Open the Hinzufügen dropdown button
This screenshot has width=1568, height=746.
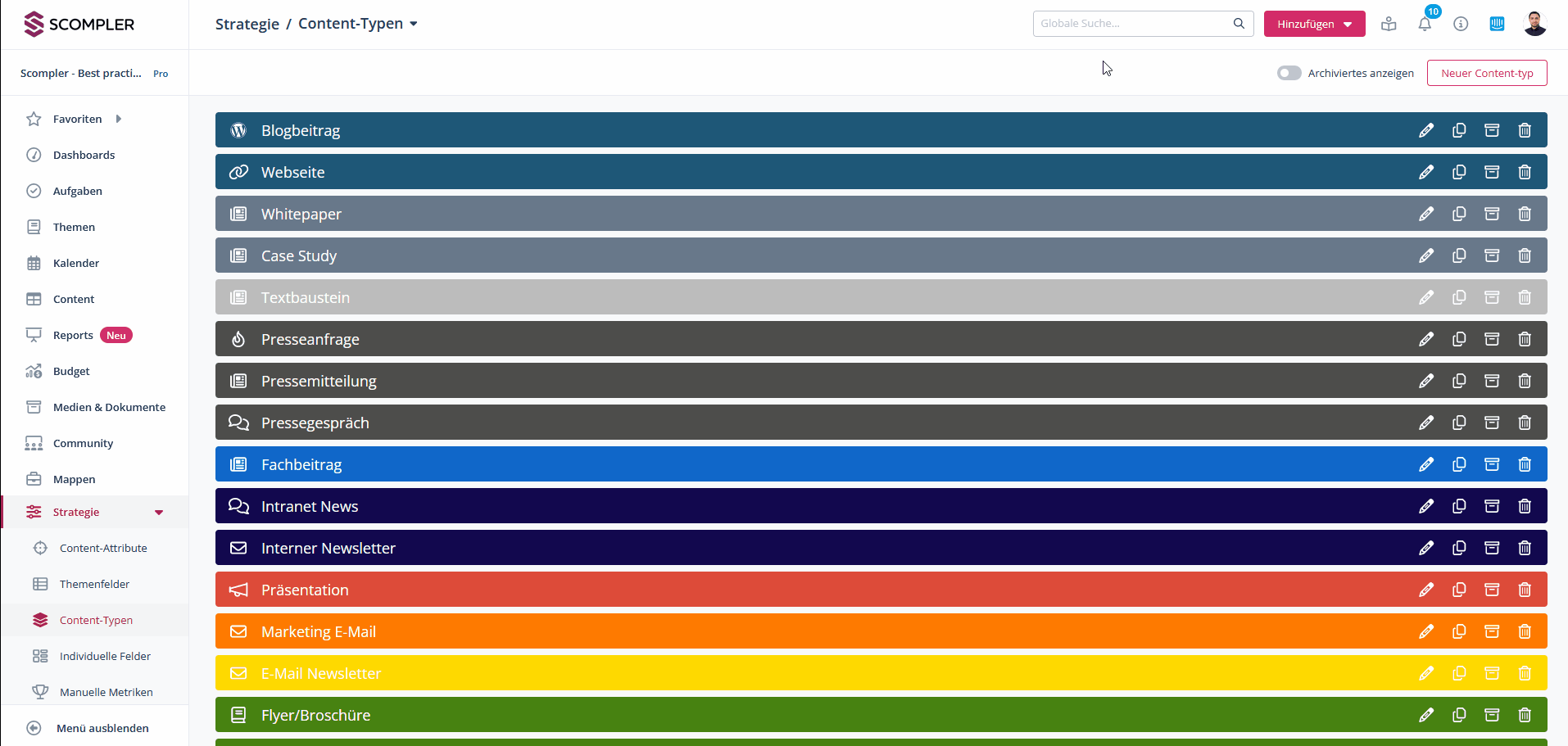[x=1314, y=24]
